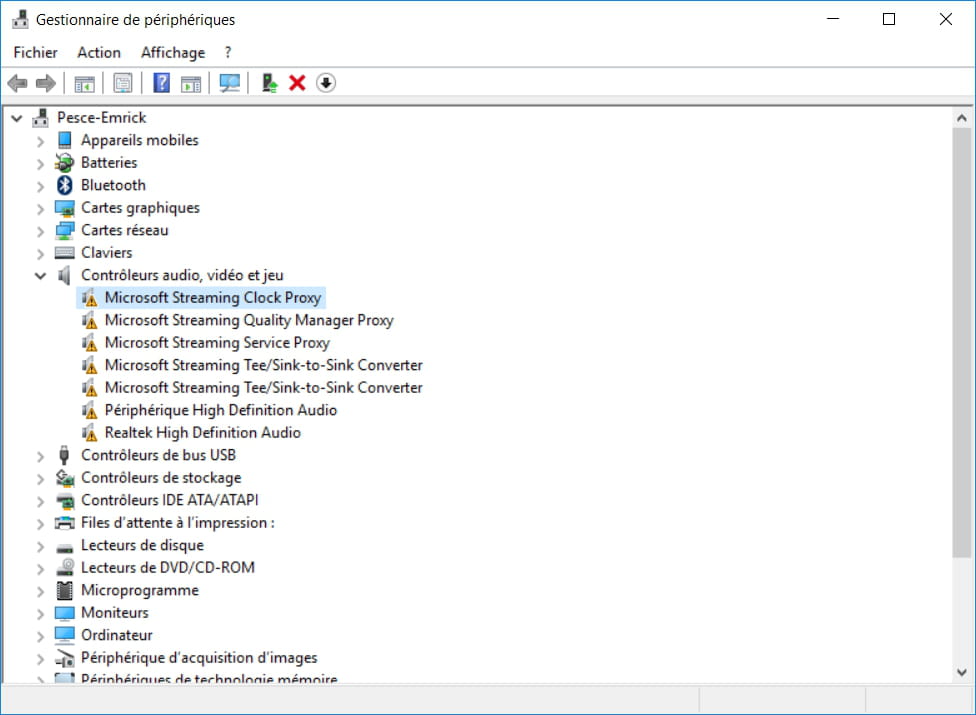
Task: Click warning icon beside Microsoft Streaming Clock Proxy
Action: (x=90, y=298)
